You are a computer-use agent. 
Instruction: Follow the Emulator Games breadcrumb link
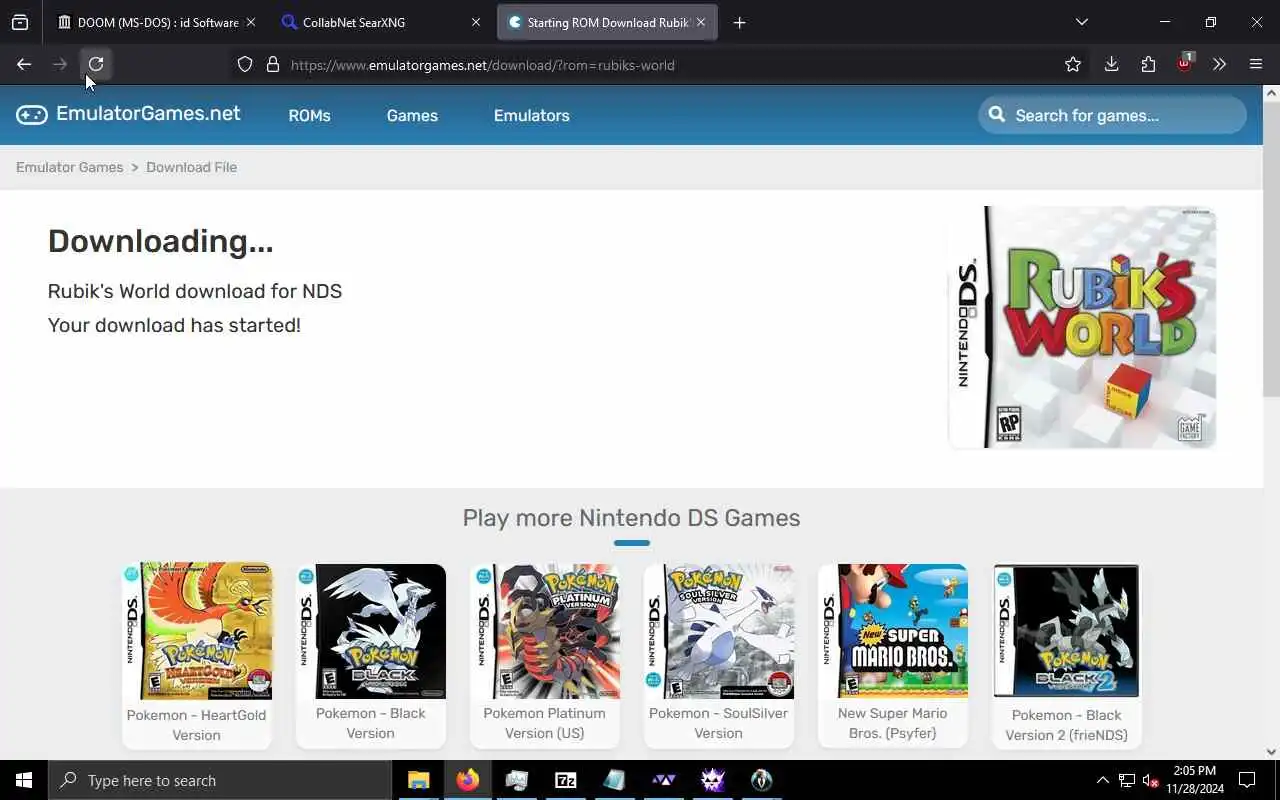[69, 167]
